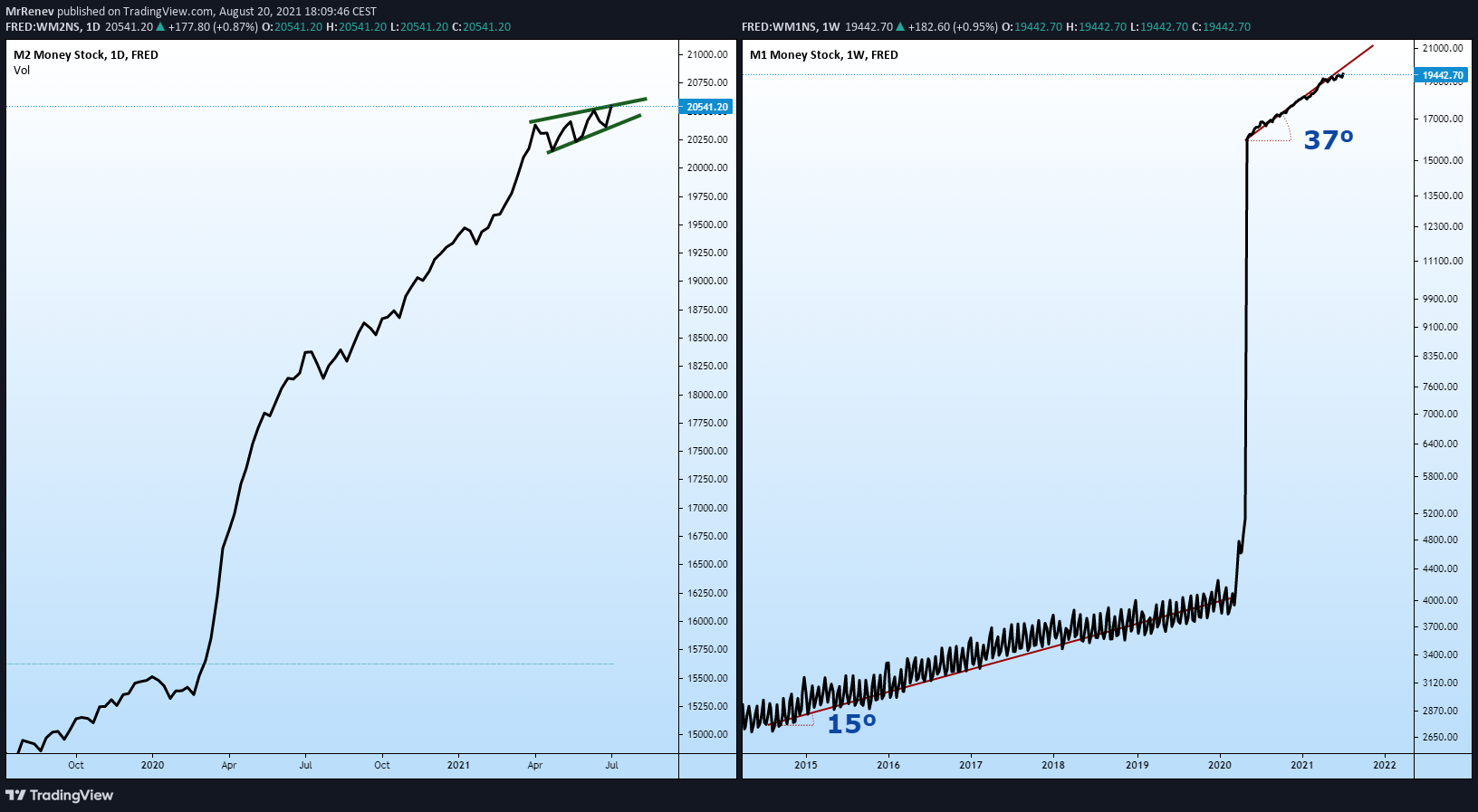
Task: Click the lower green trendline on M2 chart
Action: pyautogui.click(x=594, y=133)
